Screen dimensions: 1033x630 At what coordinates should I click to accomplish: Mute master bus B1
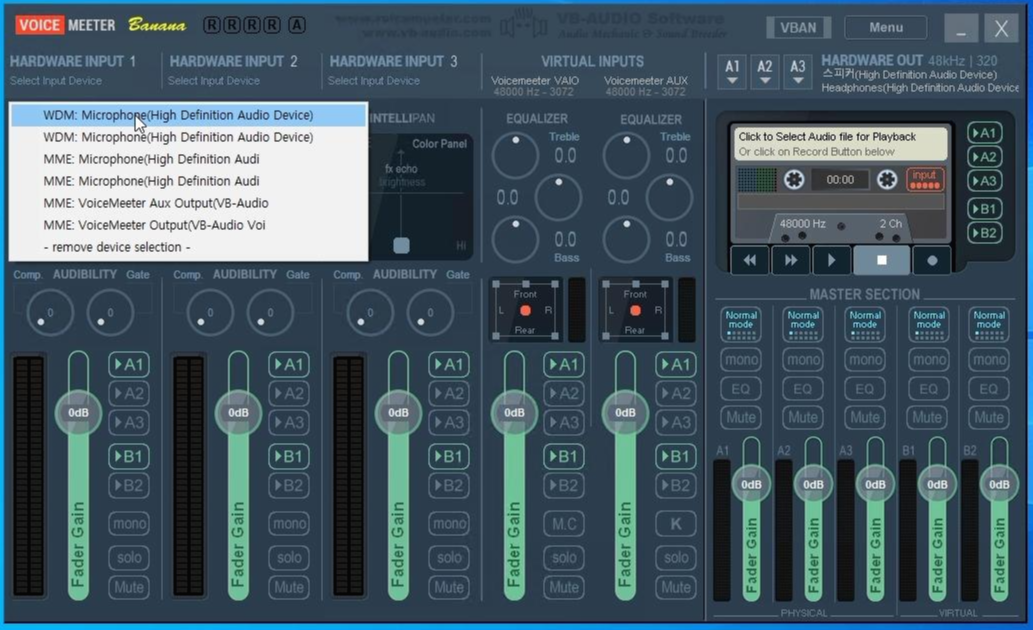927,417
